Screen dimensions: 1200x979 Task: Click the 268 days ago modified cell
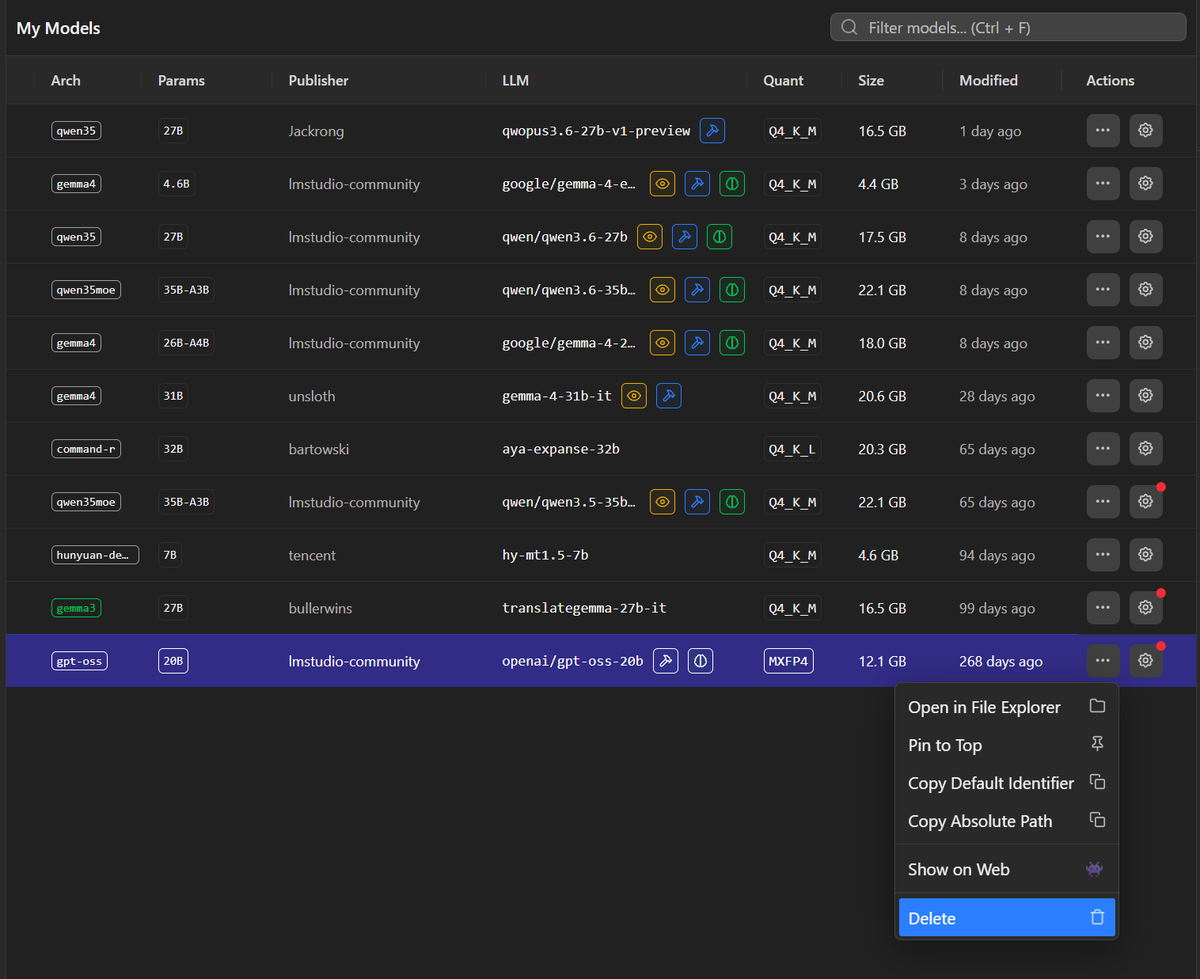(x=1001, y=661)
